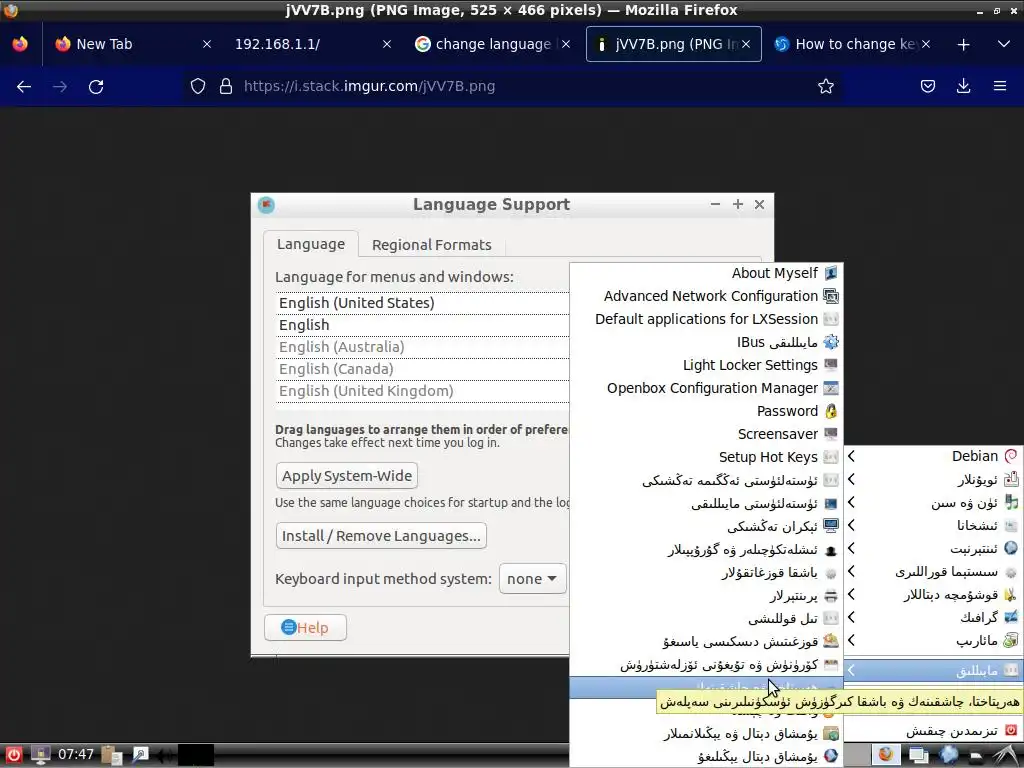Click the Firefox button in taskbar
Screen dimensions: 1024x768
point(886,755)
